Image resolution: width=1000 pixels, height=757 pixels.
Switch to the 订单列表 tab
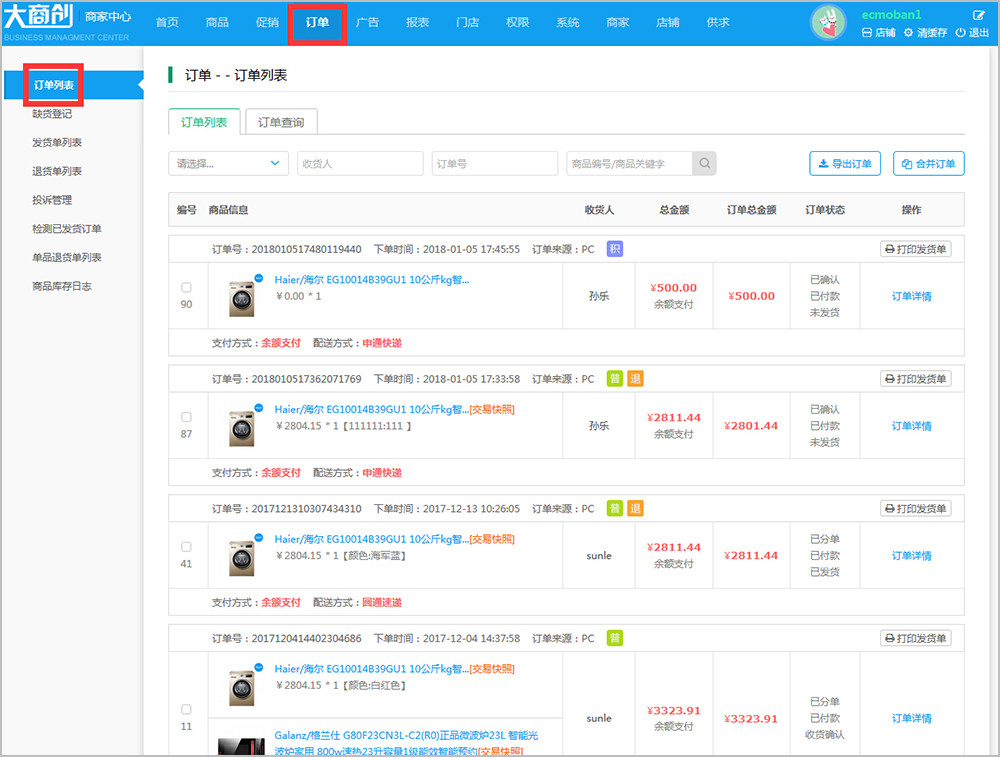(204, 122)
